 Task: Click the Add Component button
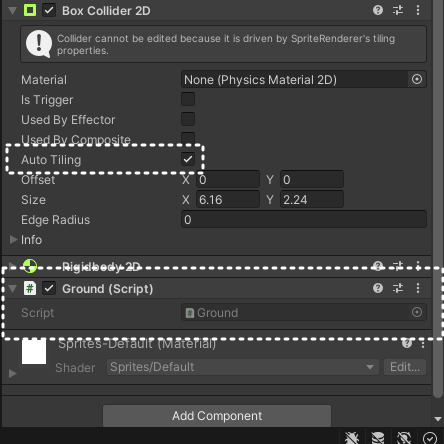[x=217, y=416]
